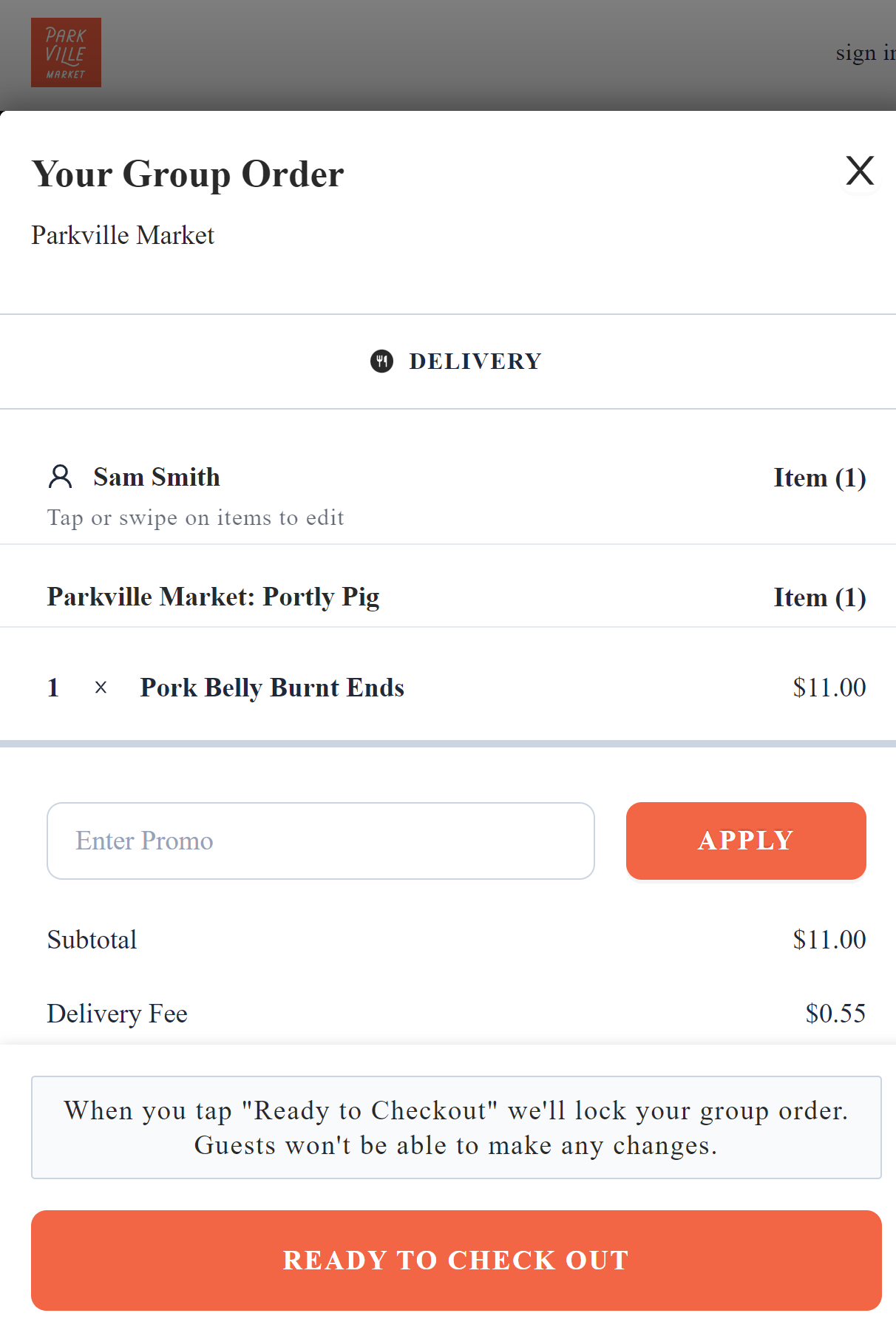
Task: Click the person icon beside Sam Smith
Action: click(x=60, y=477)
